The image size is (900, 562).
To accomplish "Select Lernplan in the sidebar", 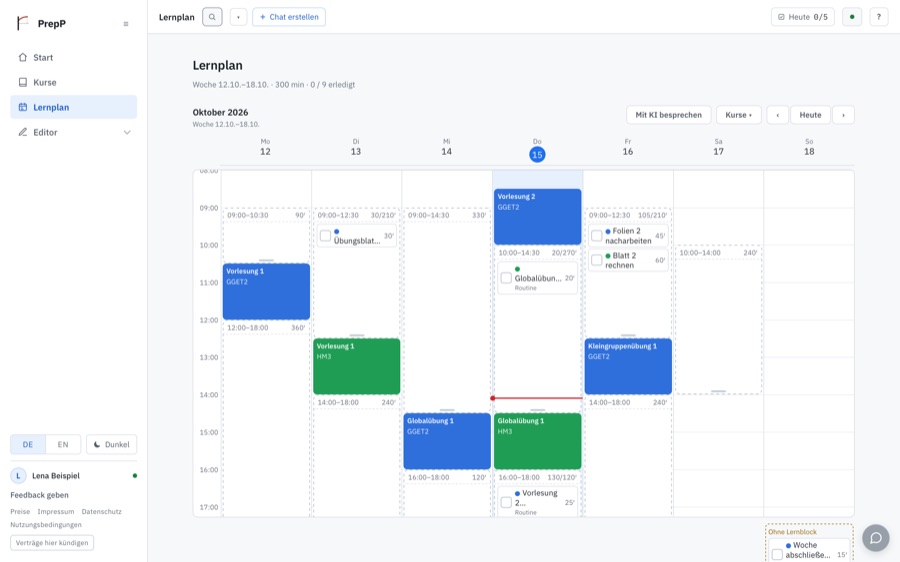I will 73,107.
